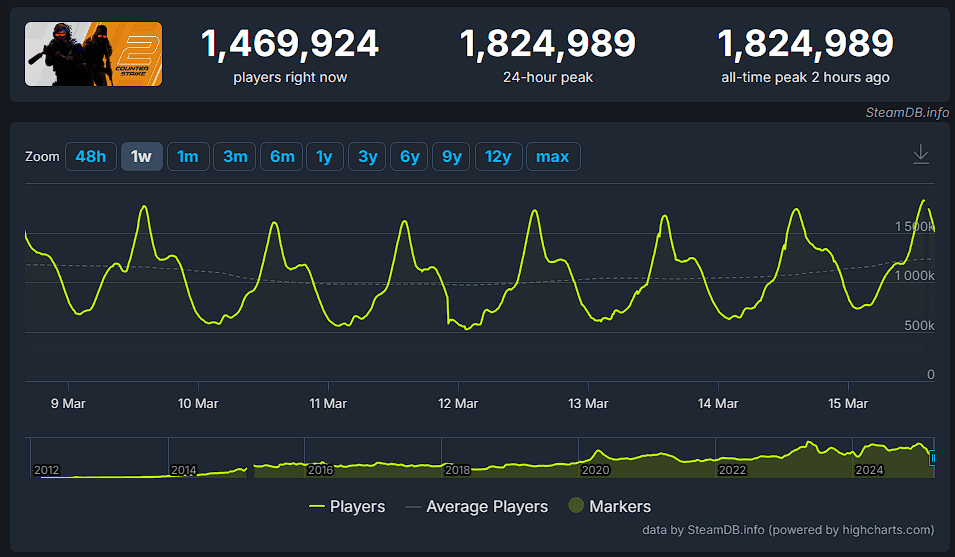Switch to 6y zoom view
The height and width of the screenshot is (557, 955).
click(410, 157)
